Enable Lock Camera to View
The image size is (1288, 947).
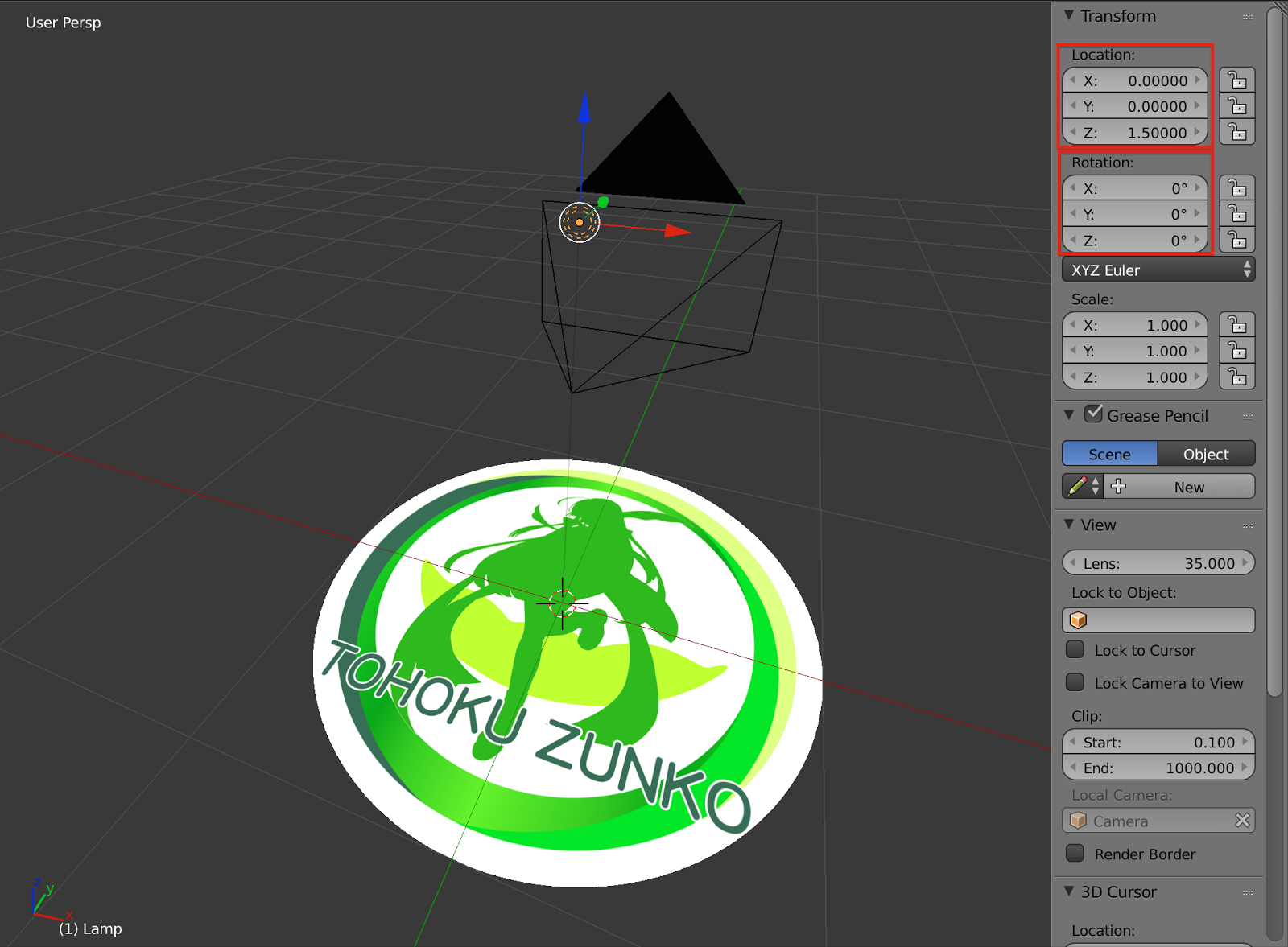point(1075,682)
